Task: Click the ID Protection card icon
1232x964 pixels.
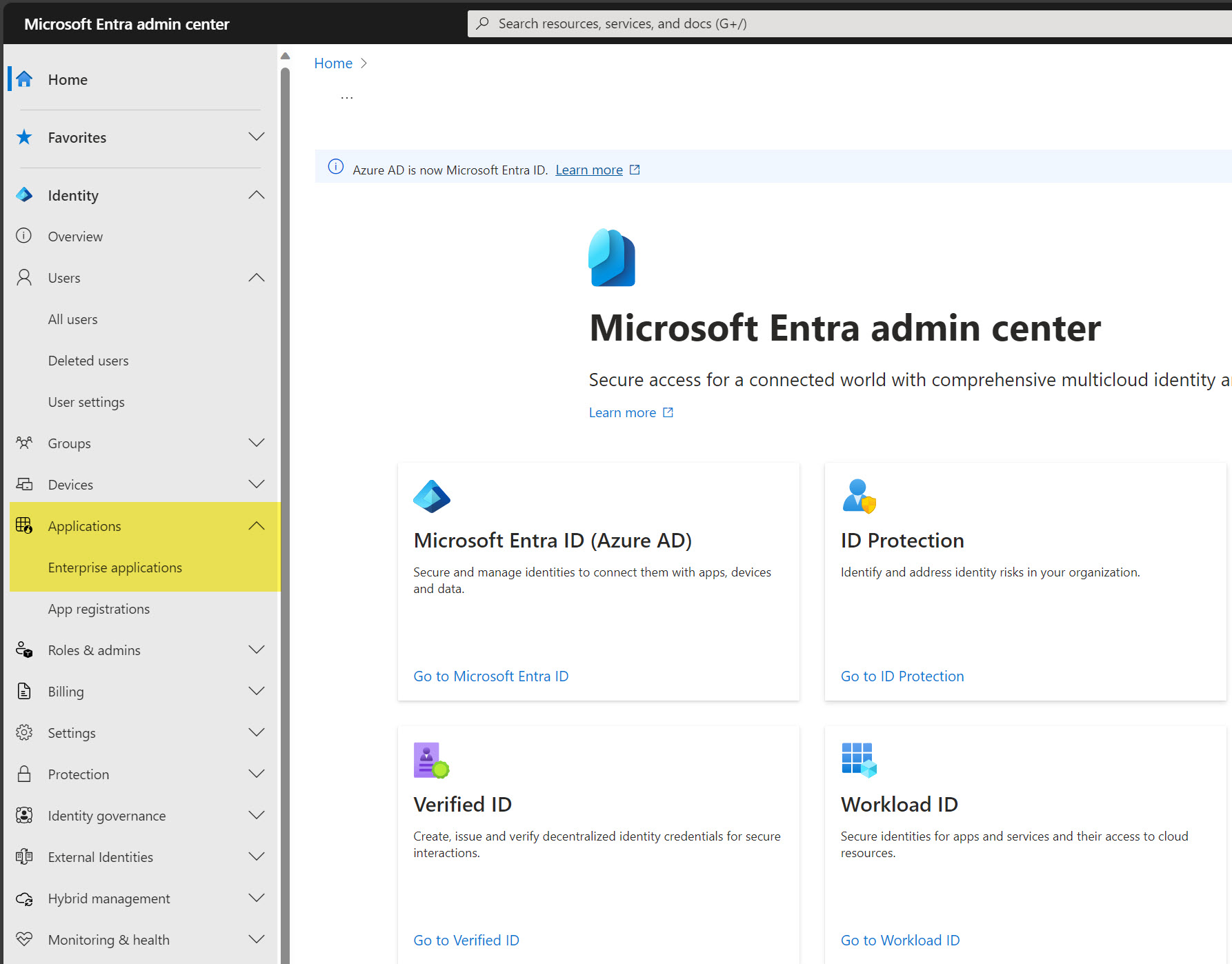Action: [859, 496]
